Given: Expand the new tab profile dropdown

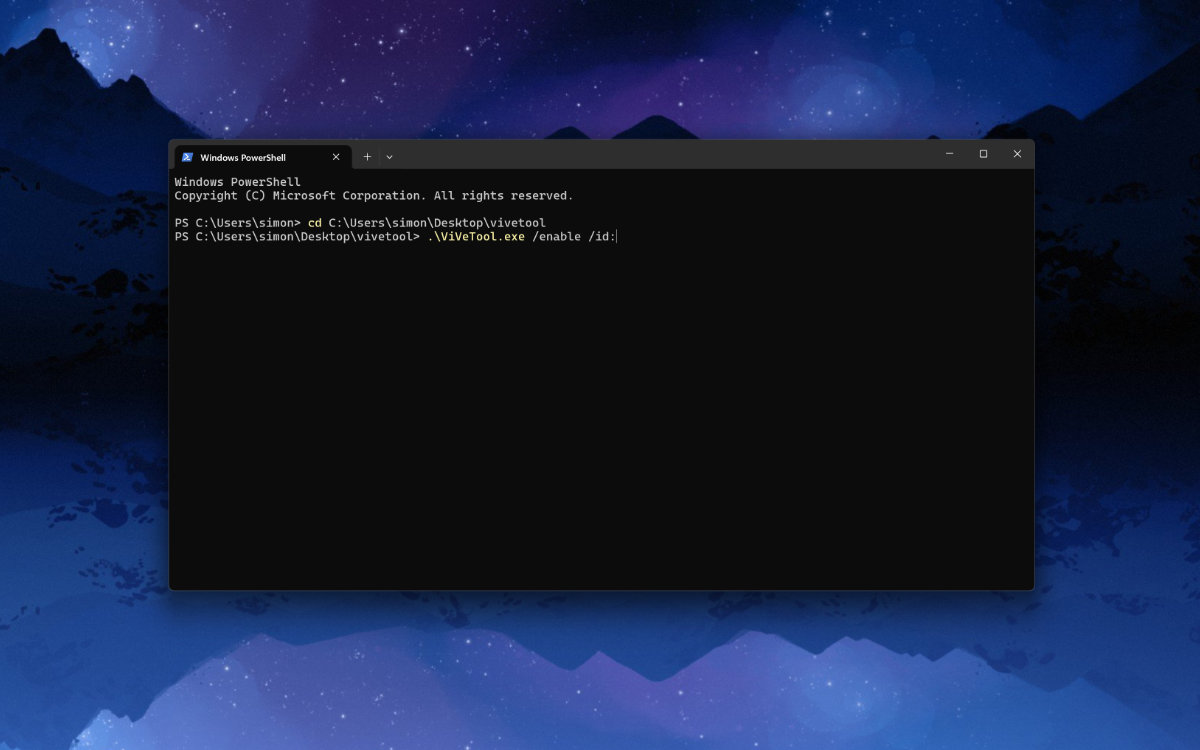Looking at the screenshot, I should tap(389, 157).
